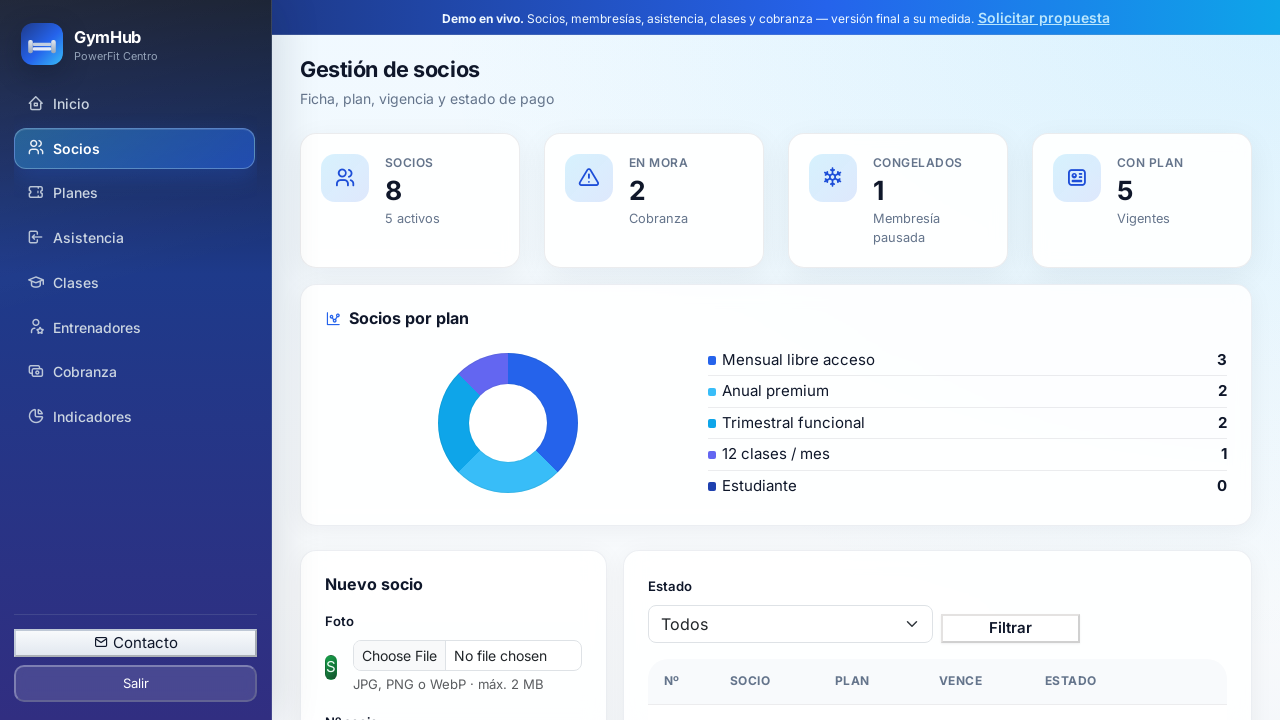Click the Inicio home icon

click(x=36, y=103)
